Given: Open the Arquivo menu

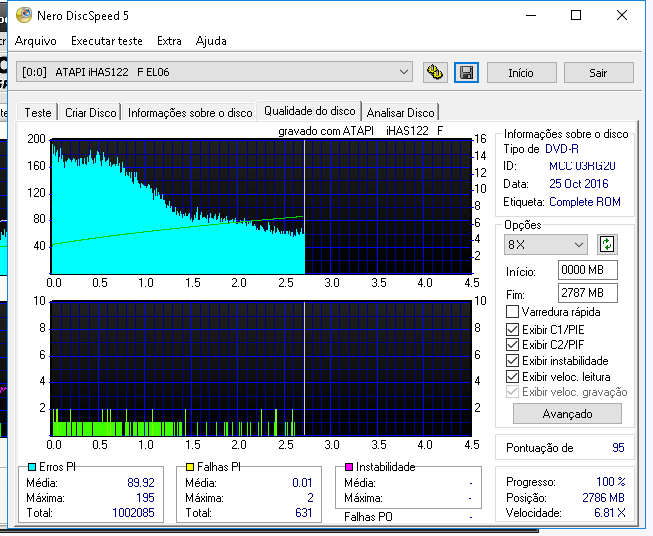Looking at the screenshot, I should point(36,41).
